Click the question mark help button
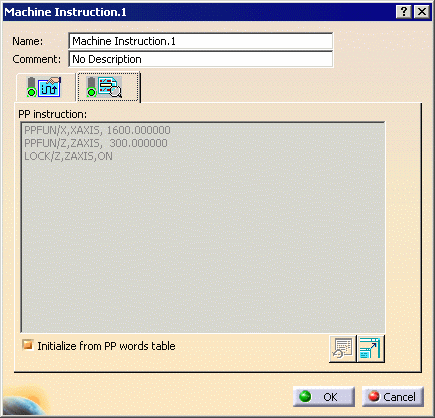The image size is (435, 418). (404, 12)
